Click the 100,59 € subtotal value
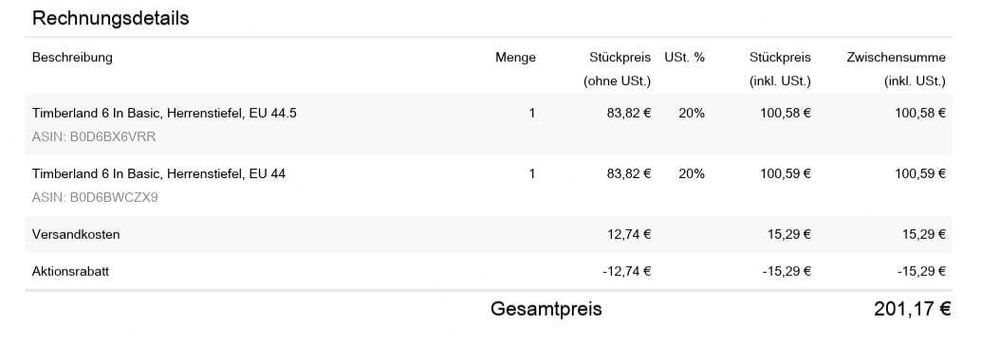Image resolution: width=1000 pixels, height=362 pixels. [920, 173]
